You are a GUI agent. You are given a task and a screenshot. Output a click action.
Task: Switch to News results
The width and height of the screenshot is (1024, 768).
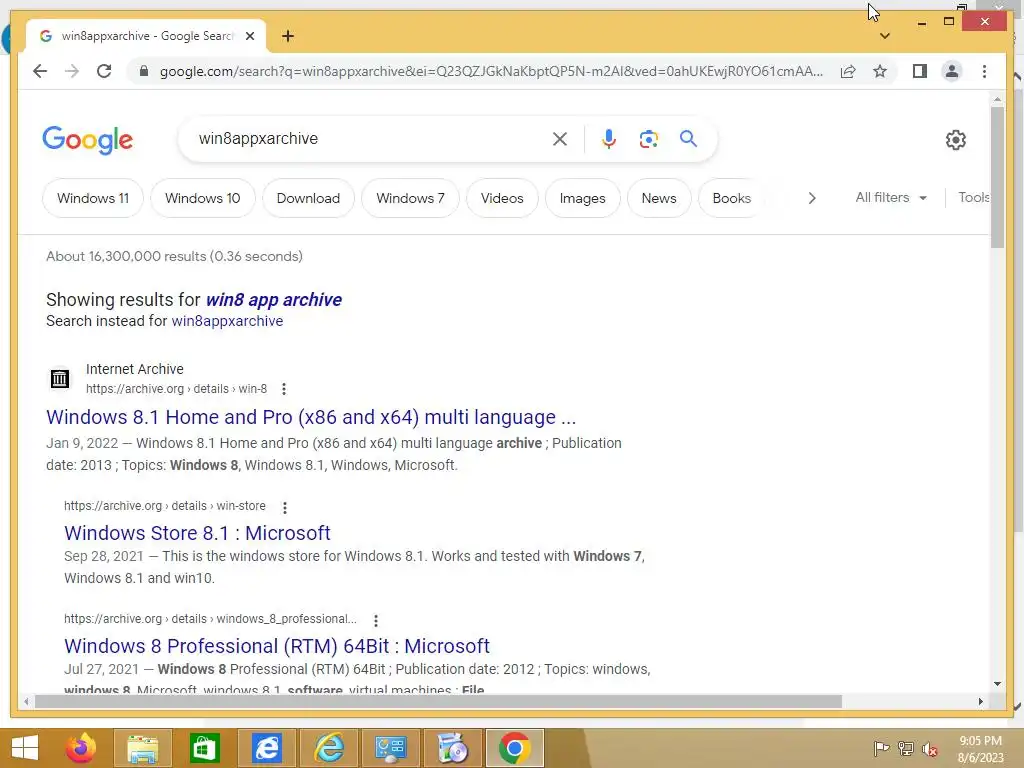click(x=659, y=198)
